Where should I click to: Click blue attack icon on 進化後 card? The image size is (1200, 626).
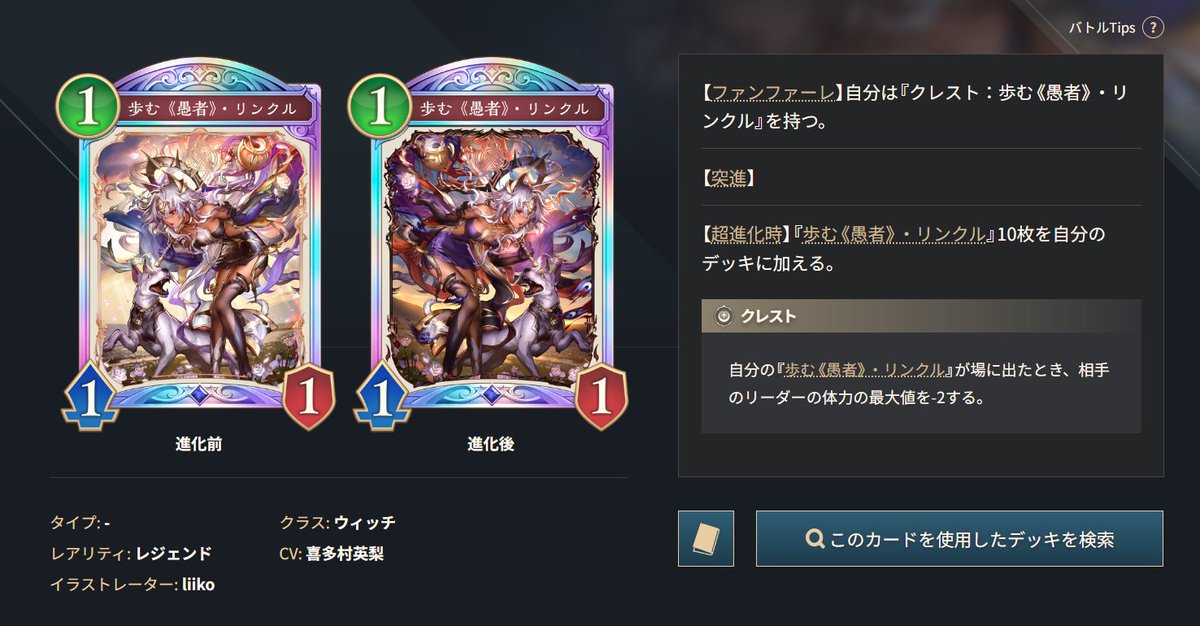[x=380, y=400]
